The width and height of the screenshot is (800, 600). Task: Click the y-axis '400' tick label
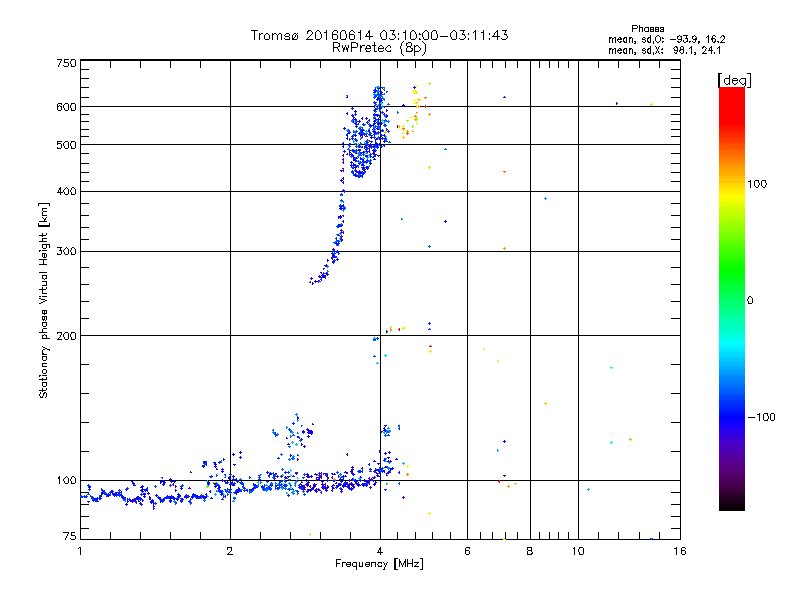pos(66,191)
